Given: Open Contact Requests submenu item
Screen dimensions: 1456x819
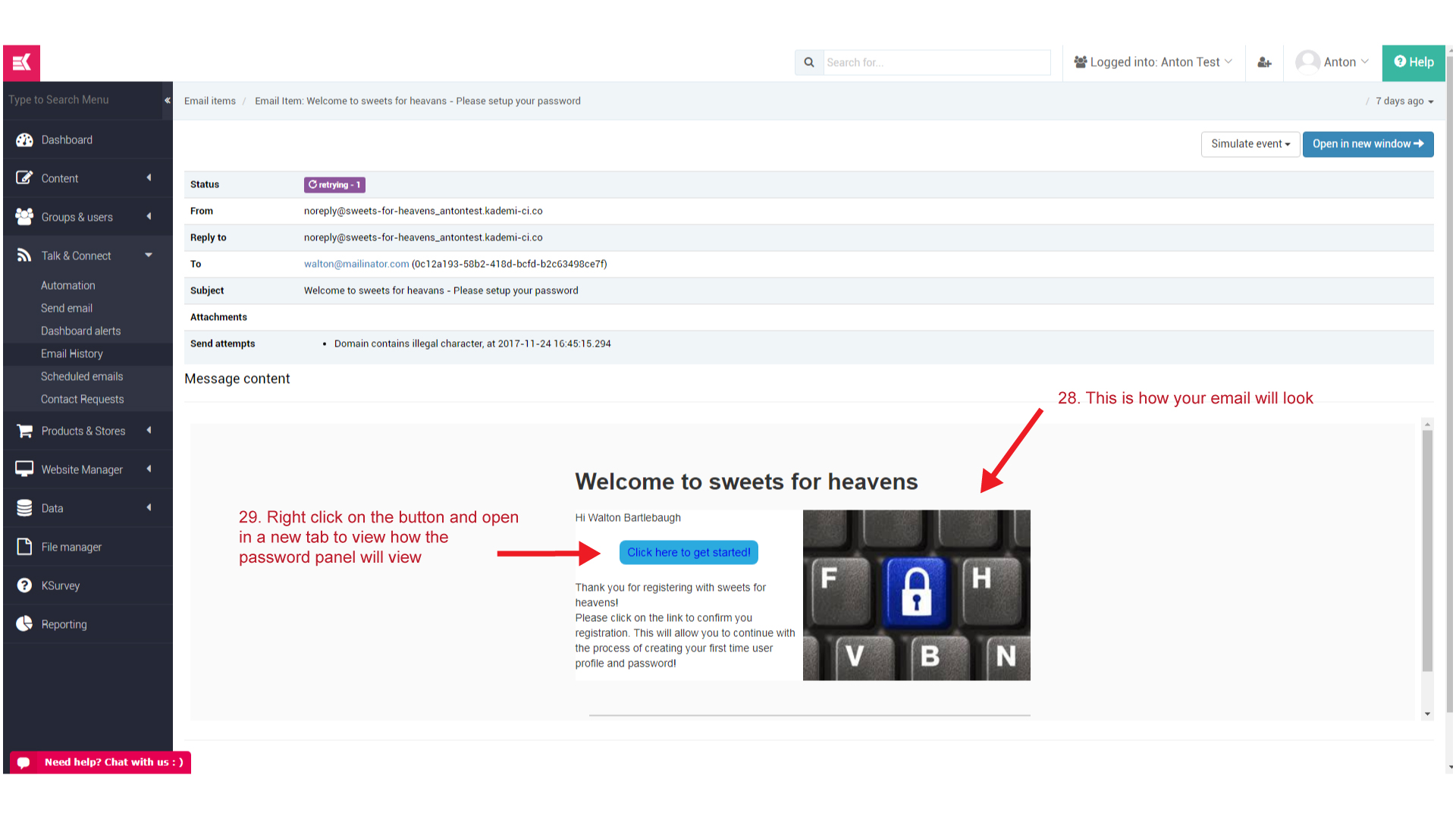Looking at the screenshot, I should point(82,399).
